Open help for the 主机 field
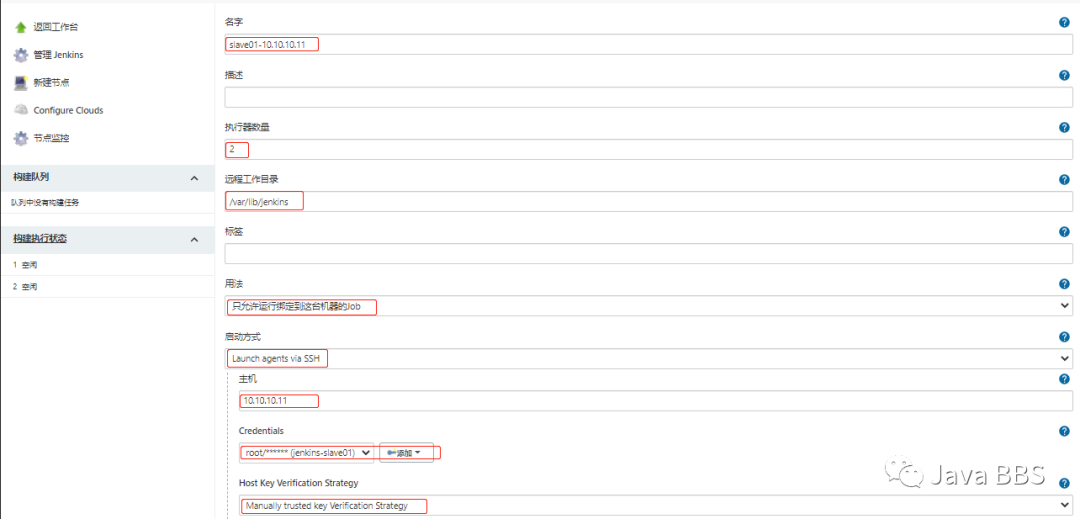Image resolution: width=1080 pixels, height=519 pixels. [1064, 379]
